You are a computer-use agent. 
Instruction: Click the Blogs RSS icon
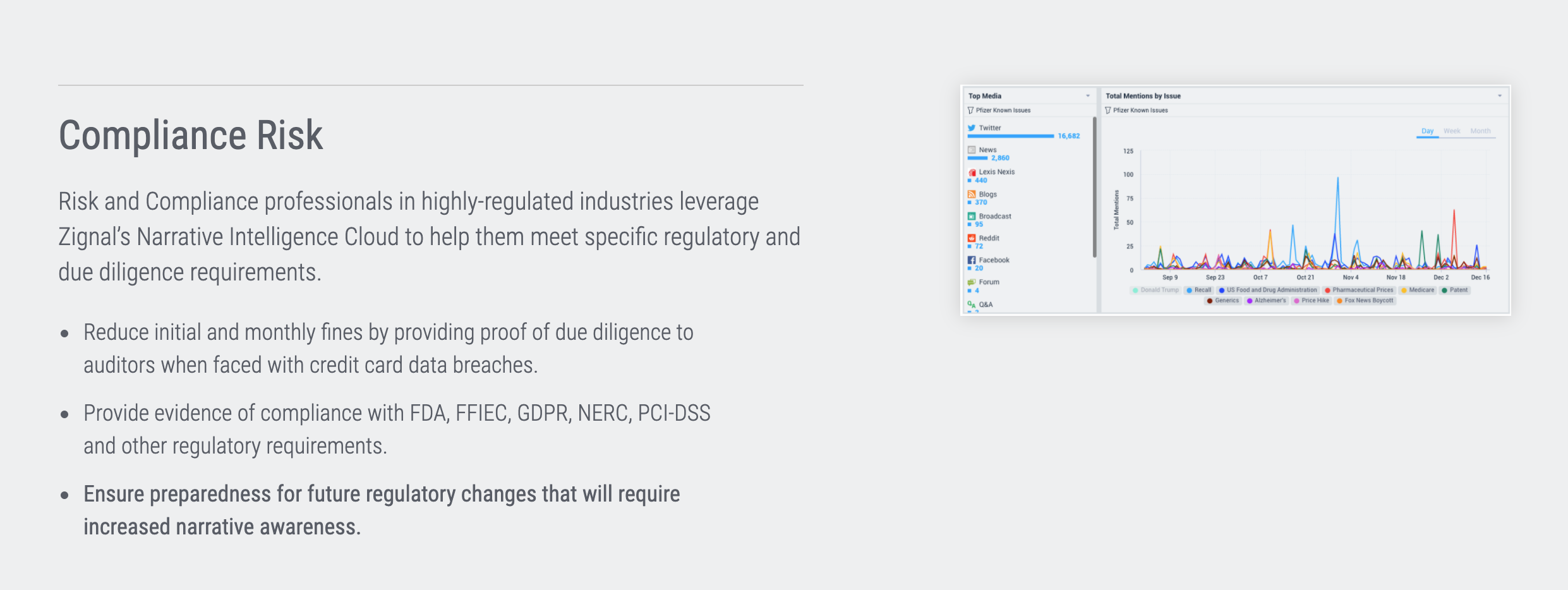[972, 194]
